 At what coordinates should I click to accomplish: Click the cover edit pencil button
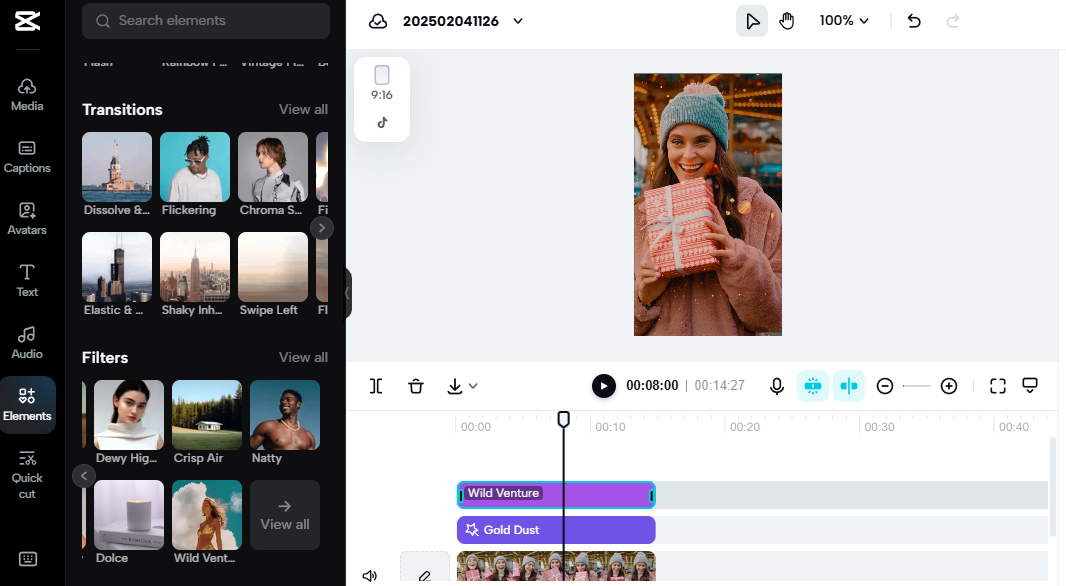[x=425, y=568]
